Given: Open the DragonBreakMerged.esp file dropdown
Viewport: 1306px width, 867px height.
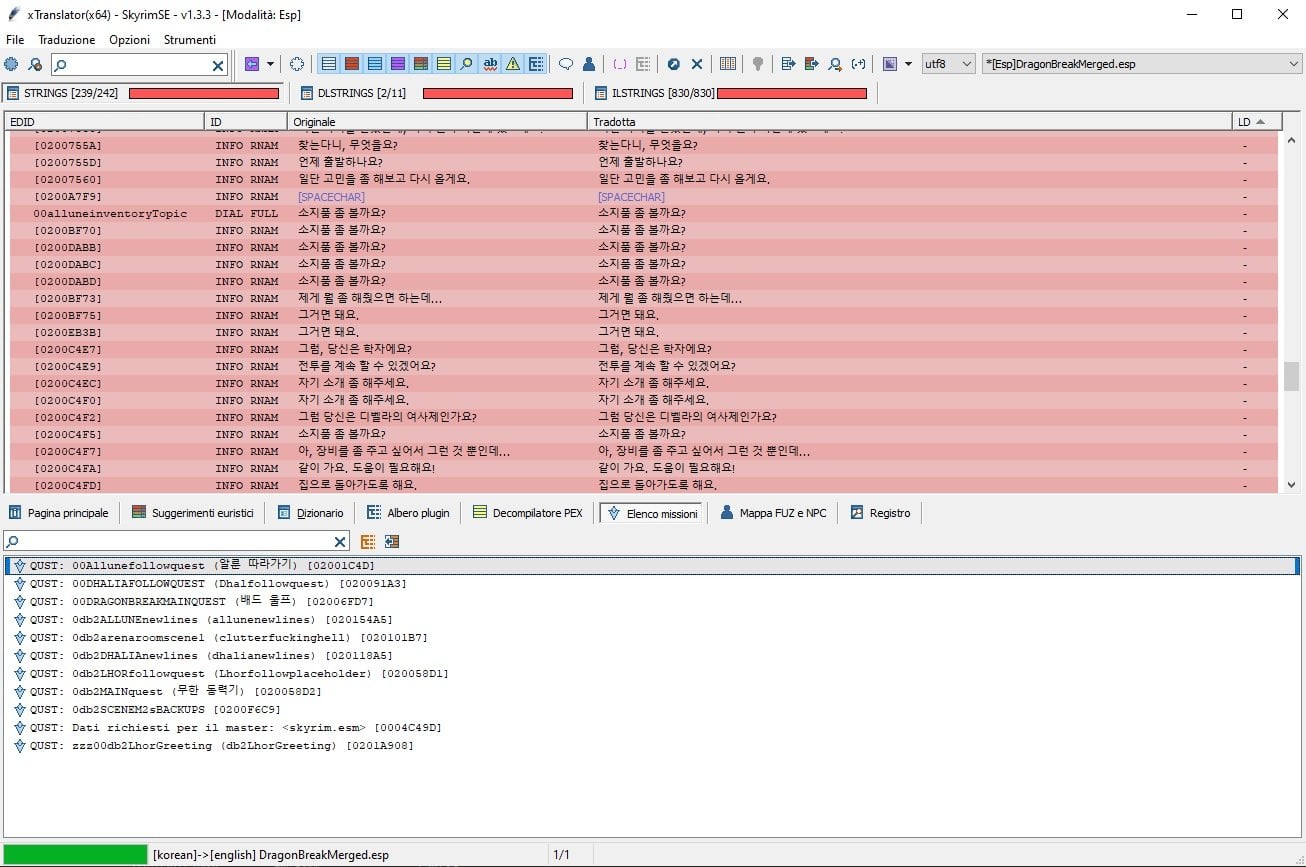Looking at the screenshot, I should 1142,64.
